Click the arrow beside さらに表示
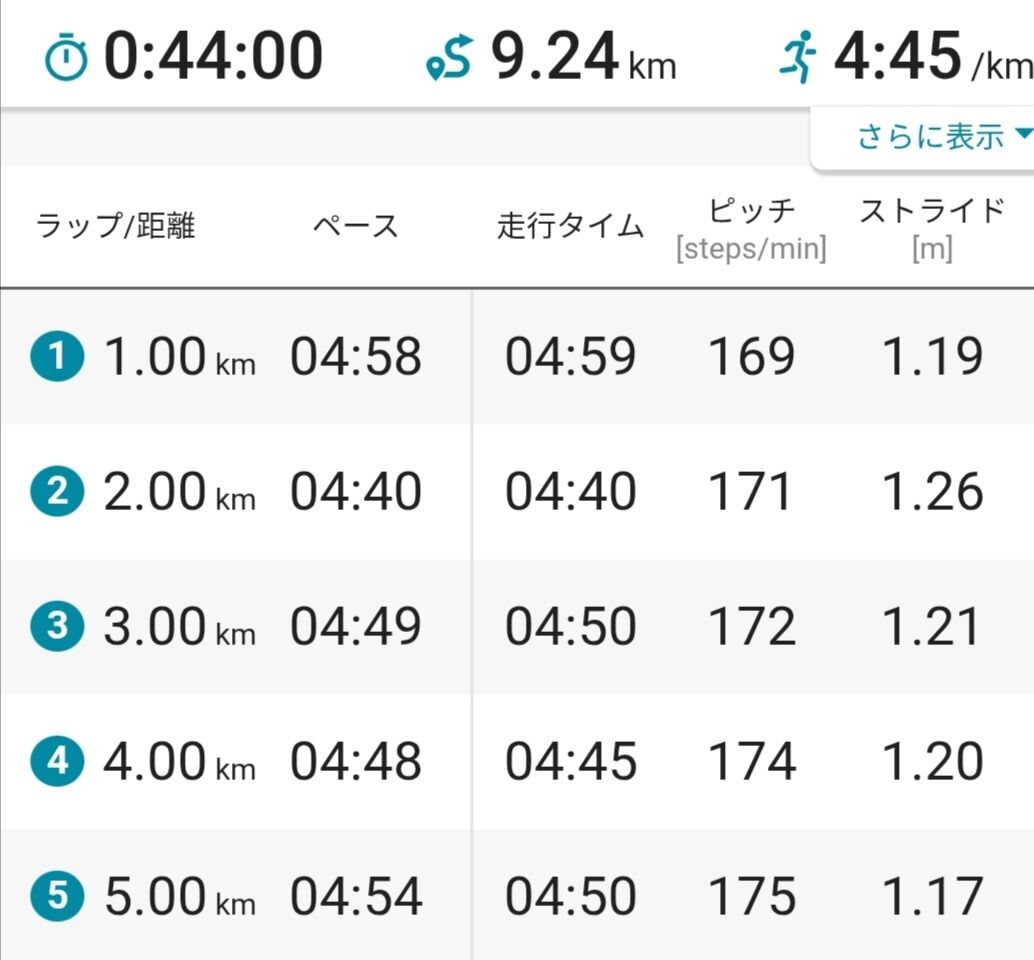Image resolution: width=1034 pixels, height=960 pixels. point(1023,134)
